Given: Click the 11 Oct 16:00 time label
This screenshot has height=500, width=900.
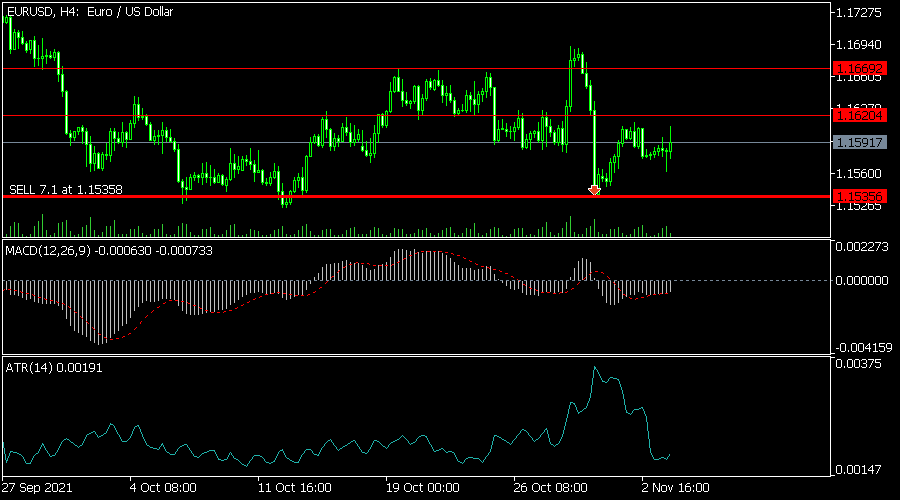Looking at the screenshot, I should coord(294,488).
